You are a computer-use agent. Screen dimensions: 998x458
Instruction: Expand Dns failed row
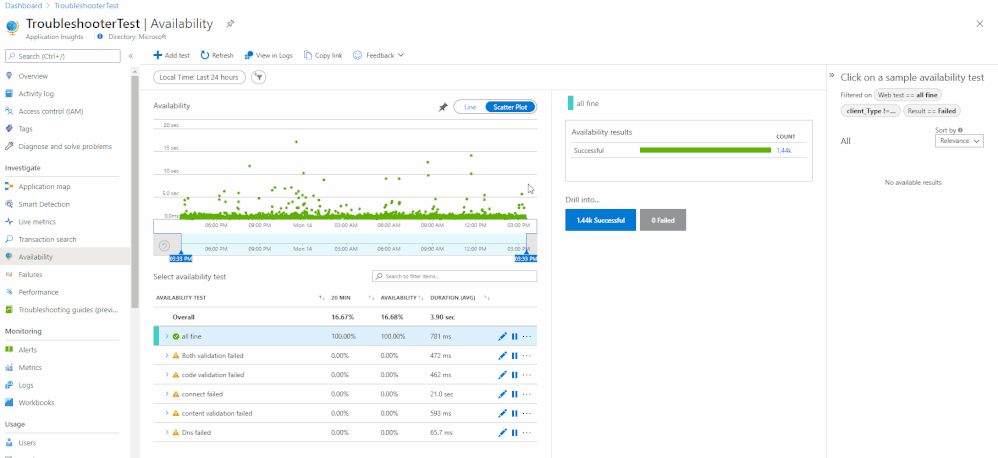click(x=167, y=433)
